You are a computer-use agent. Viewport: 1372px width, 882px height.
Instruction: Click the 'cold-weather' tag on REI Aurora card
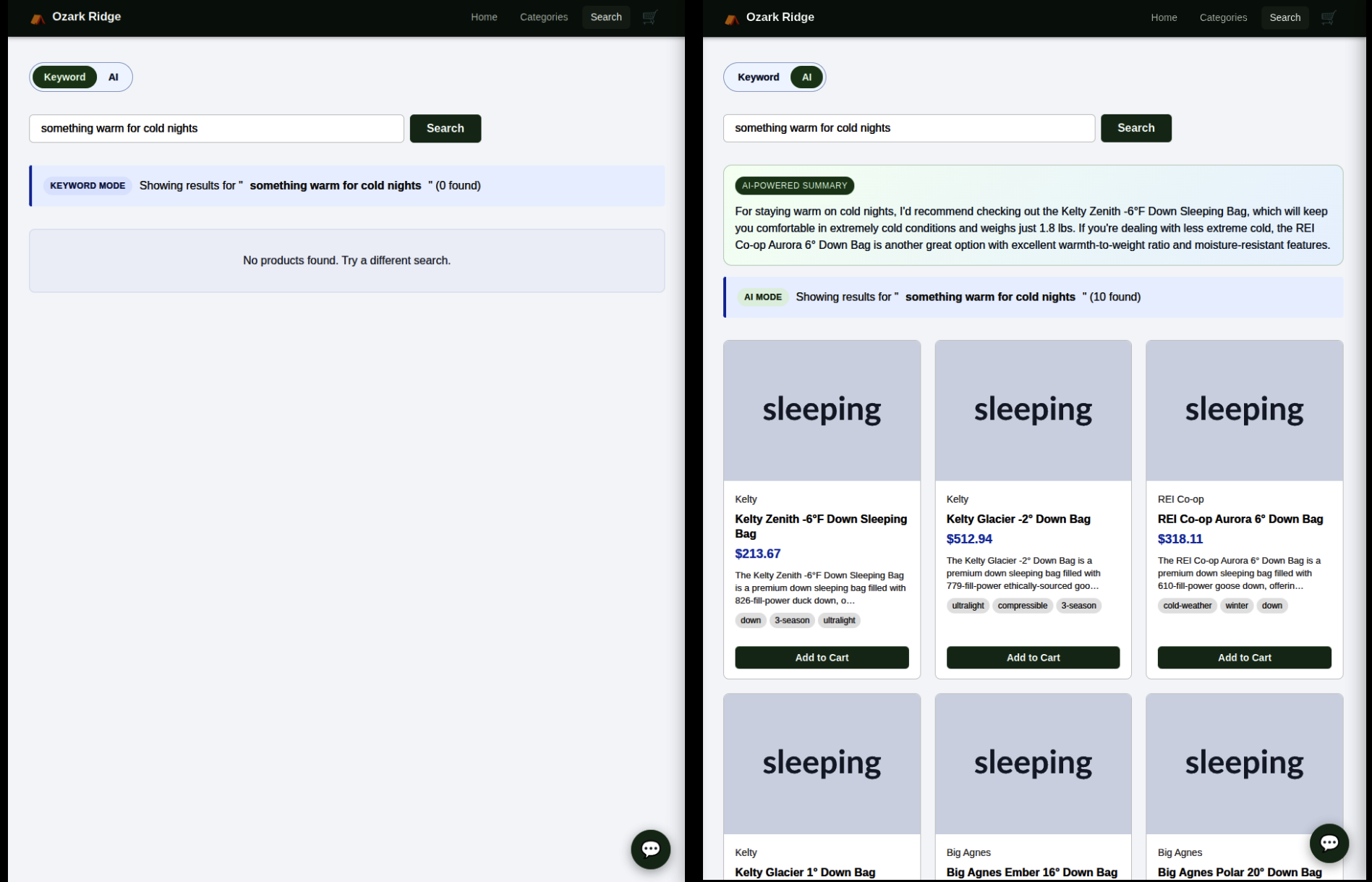[x=1187, y=606]
